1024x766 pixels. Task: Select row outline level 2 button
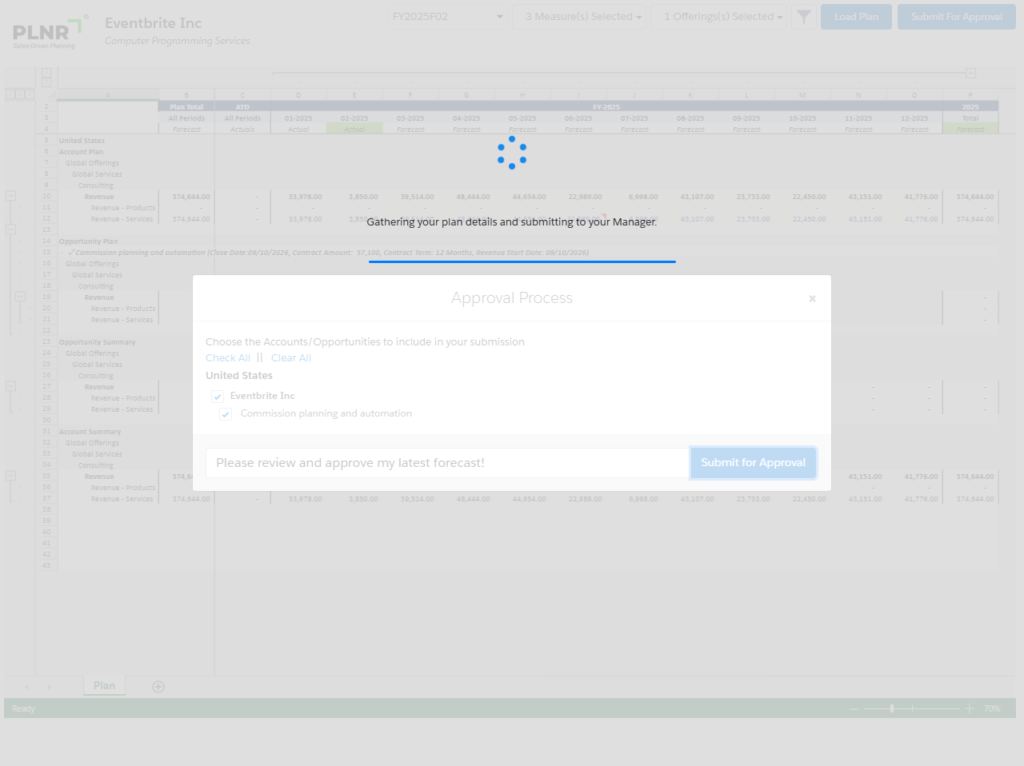click(20, 95)
